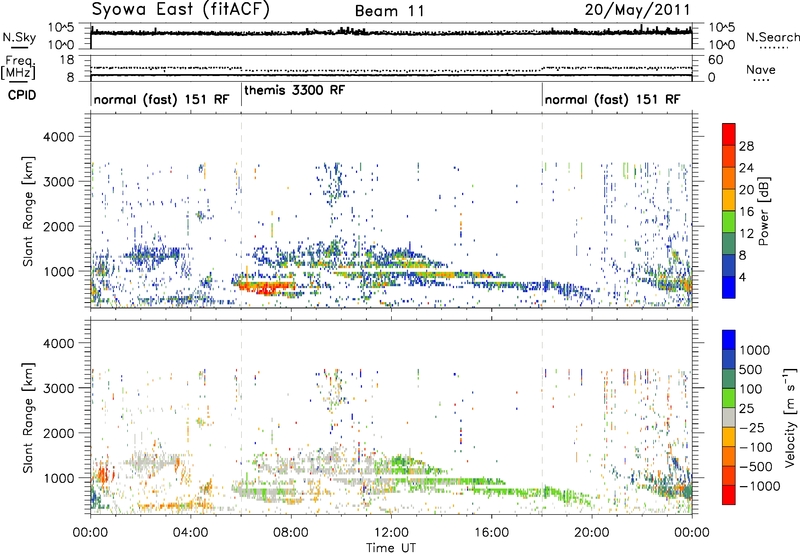Click the '60' Nave axis tick

[x=715, y=60]
